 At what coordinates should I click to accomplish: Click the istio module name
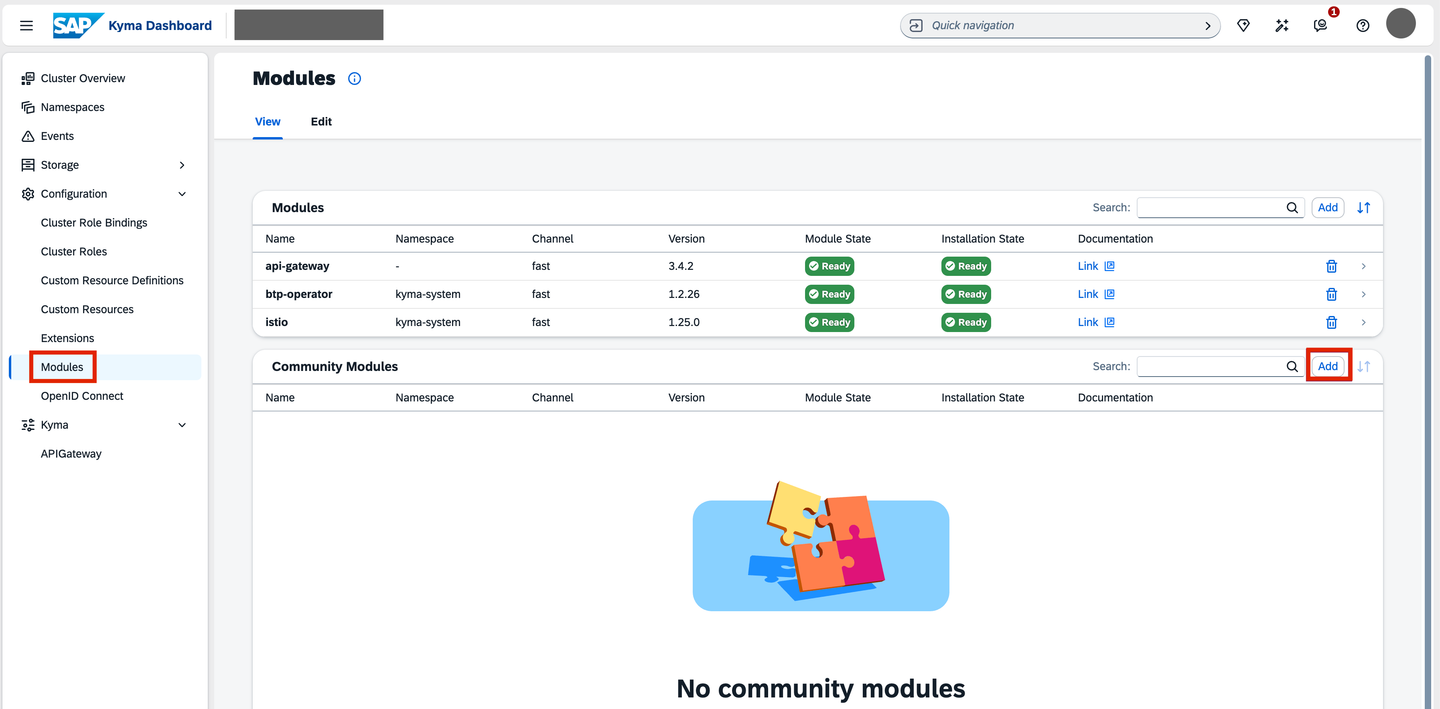click(277, 322)
